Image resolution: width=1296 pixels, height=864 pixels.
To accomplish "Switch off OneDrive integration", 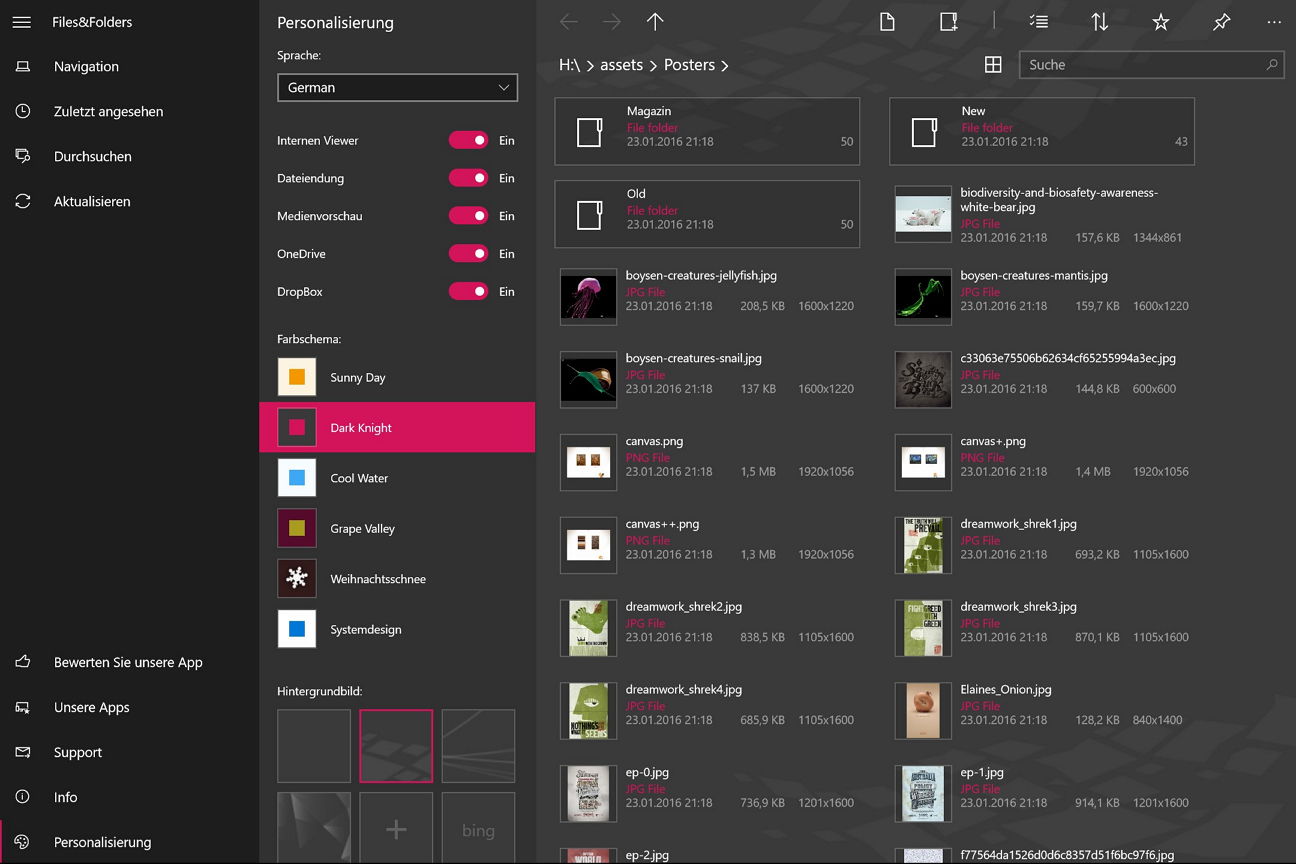I will (x=468, y=254).
